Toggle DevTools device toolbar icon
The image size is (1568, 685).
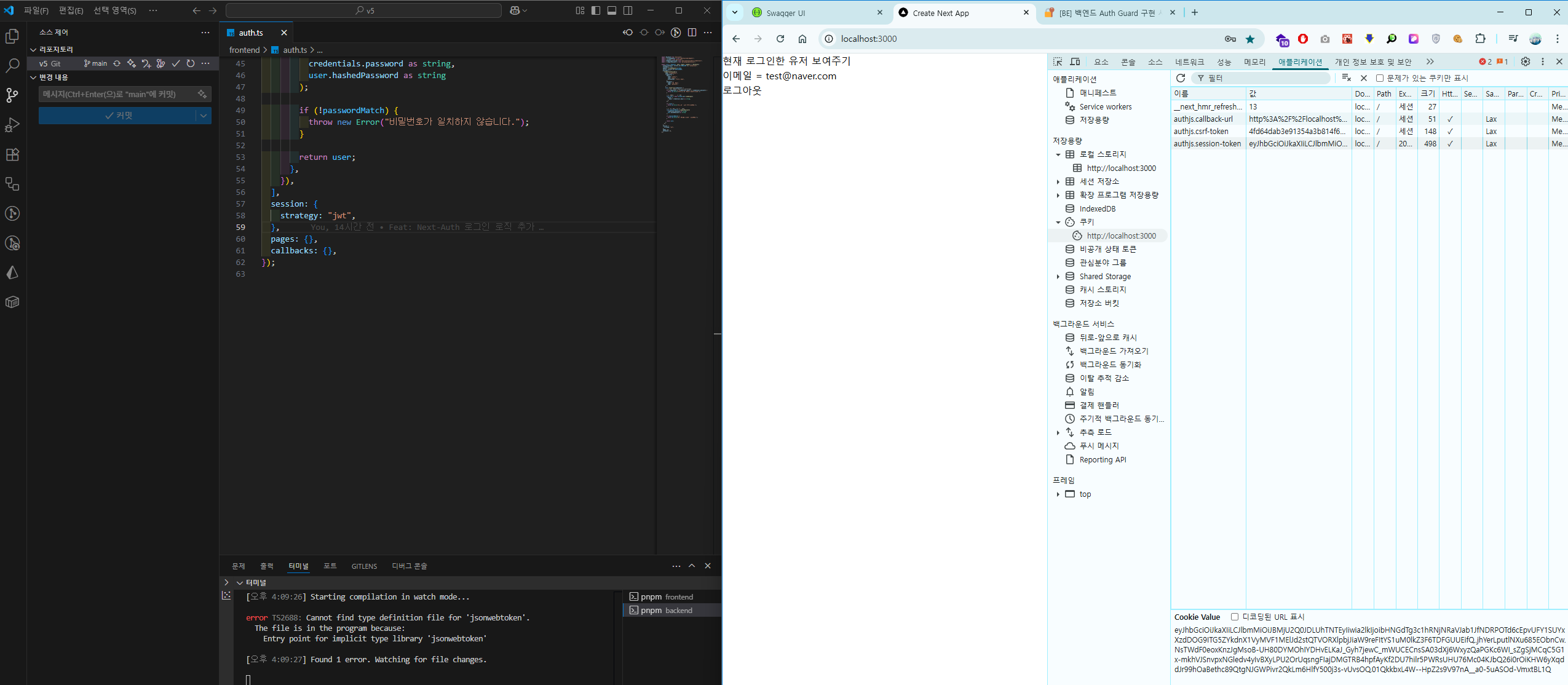tap(1075, 61)
